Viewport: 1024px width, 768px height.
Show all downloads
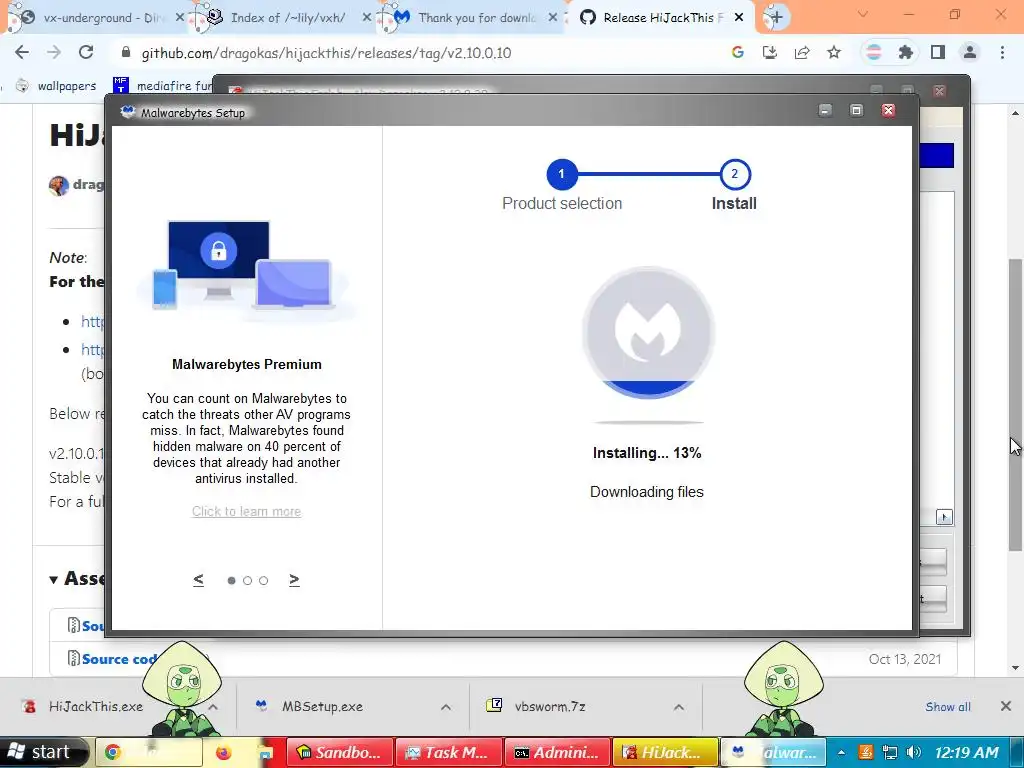pos(948,707)
